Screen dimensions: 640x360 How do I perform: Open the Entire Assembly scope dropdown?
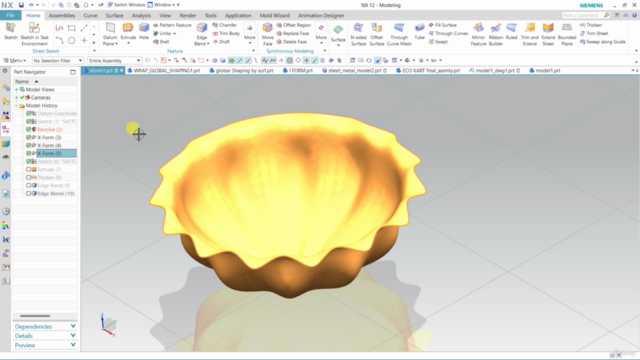point(114,60)
